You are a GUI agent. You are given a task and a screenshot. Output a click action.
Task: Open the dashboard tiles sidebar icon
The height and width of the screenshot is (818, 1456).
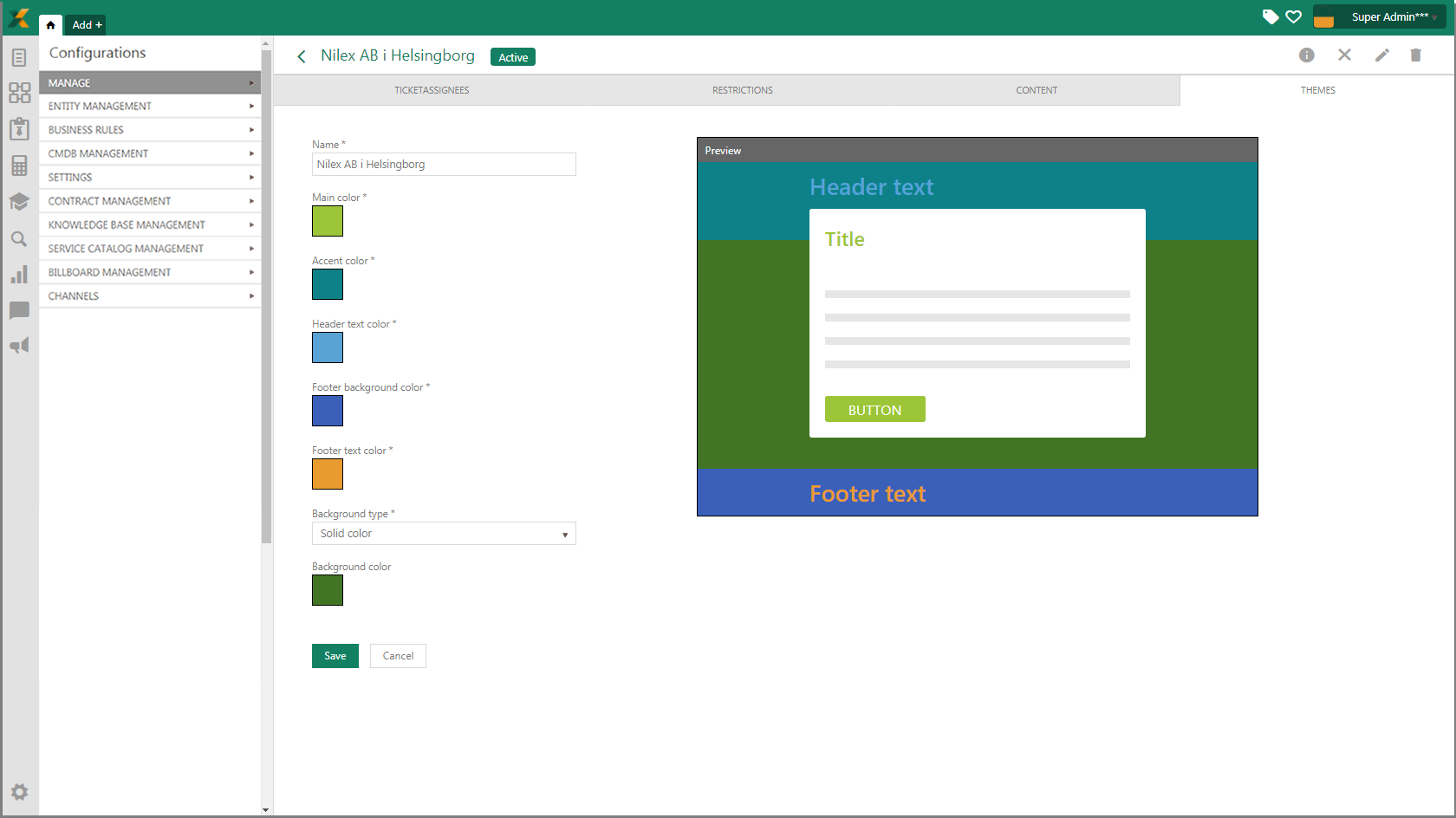point(19,93)
